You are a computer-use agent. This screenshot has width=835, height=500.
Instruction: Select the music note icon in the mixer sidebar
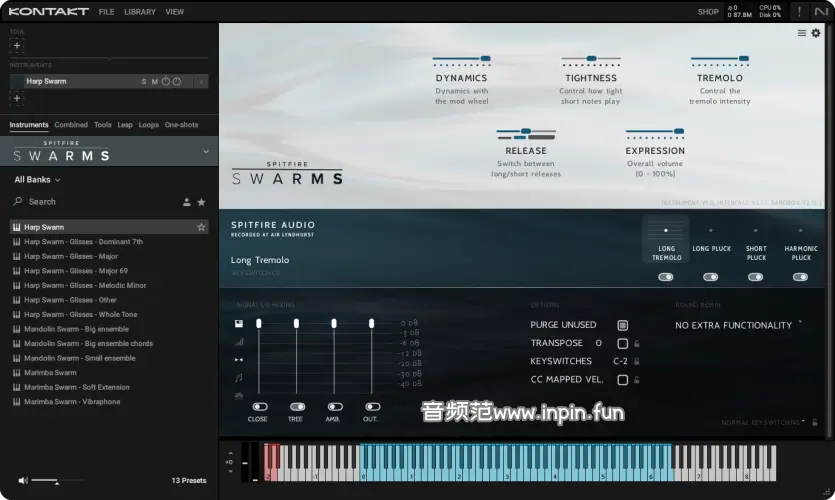[239, 378]
